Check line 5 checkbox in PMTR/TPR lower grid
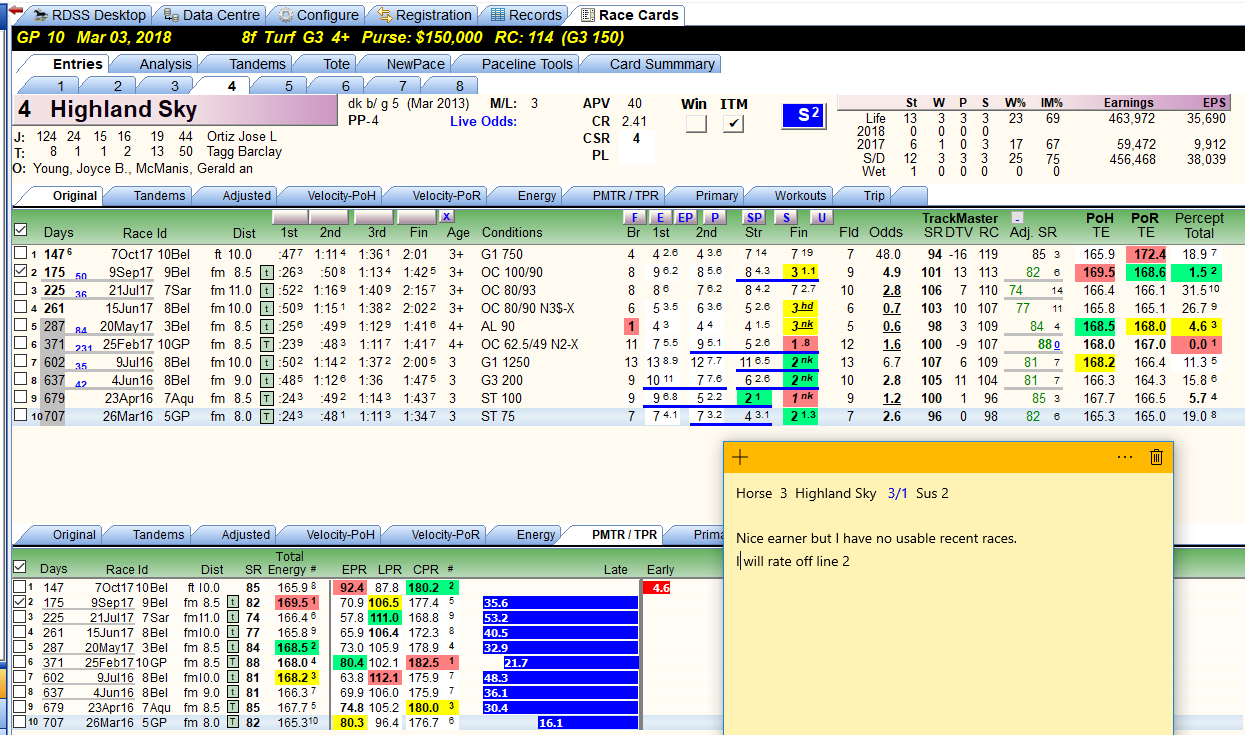1245x735 pixels. pyautogui.click(x=20, y=648)
